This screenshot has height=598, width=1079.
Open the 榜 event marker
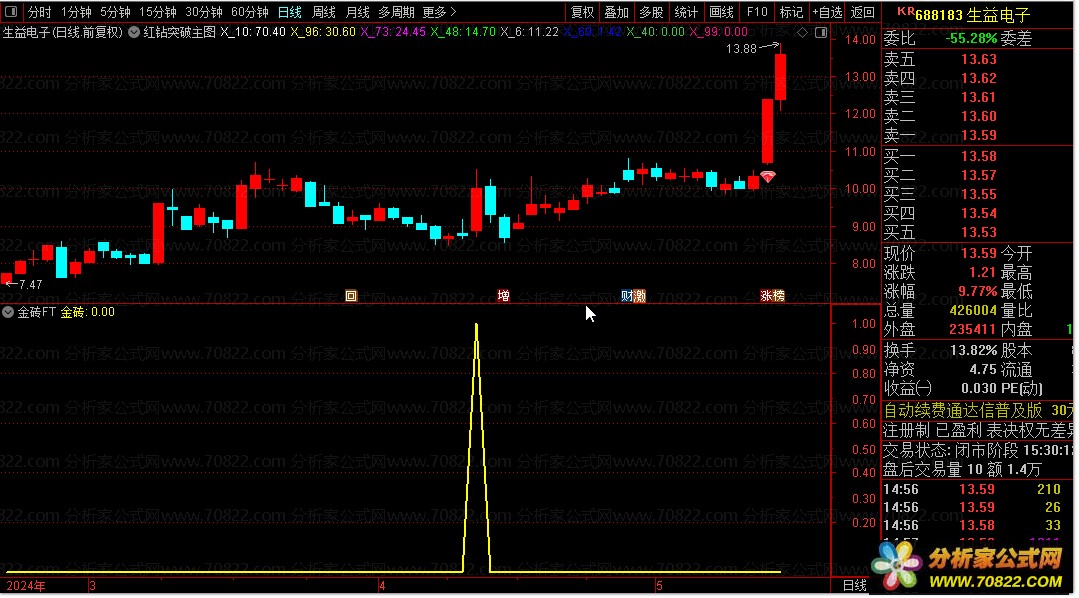778,296
